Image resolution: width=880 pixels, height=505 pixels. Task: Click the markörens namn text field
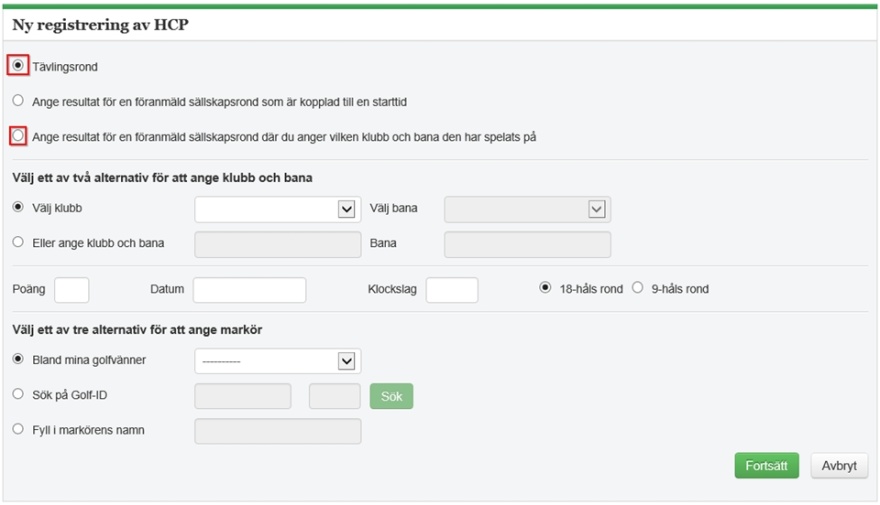coord(278,431)
